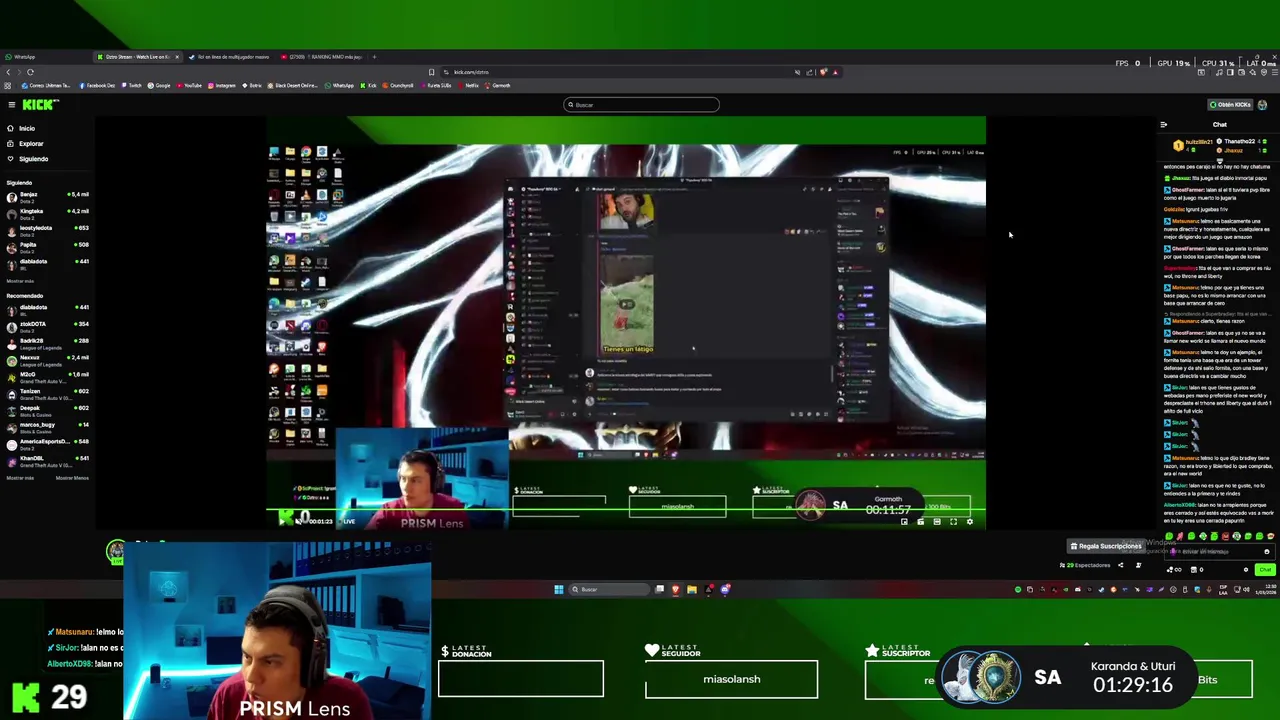Collapse the Chat panel

[x=1163, y=125]
